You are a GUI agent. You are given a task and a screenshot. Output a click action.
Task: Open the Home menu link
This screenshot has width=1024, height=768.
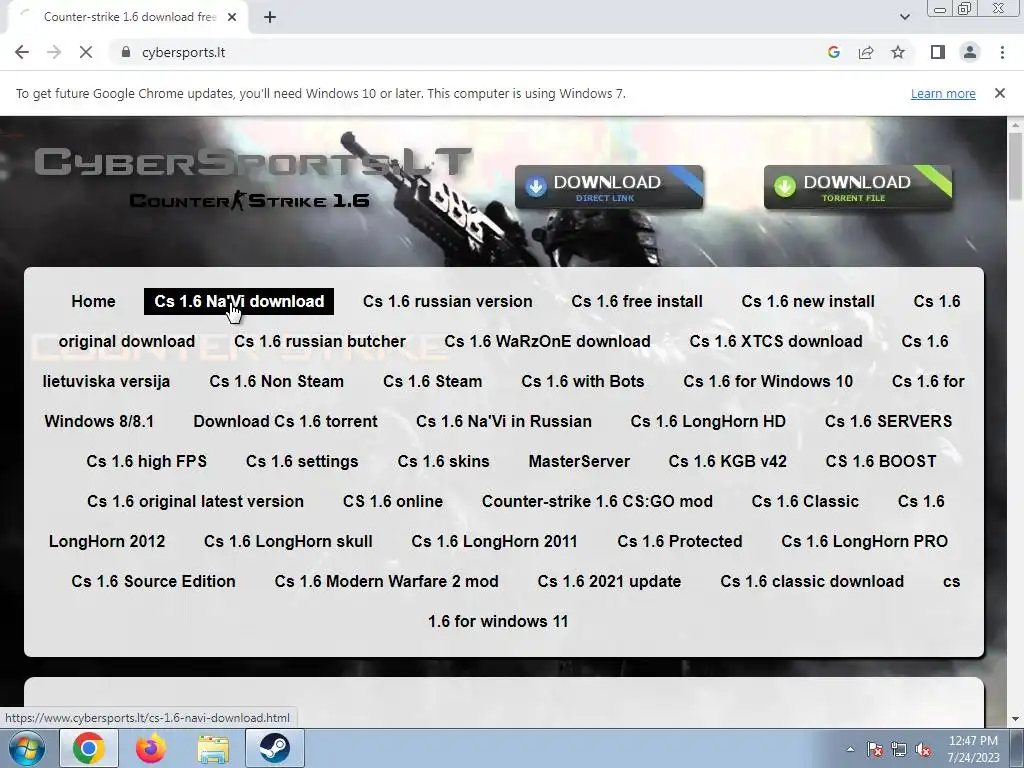[93, 301]
